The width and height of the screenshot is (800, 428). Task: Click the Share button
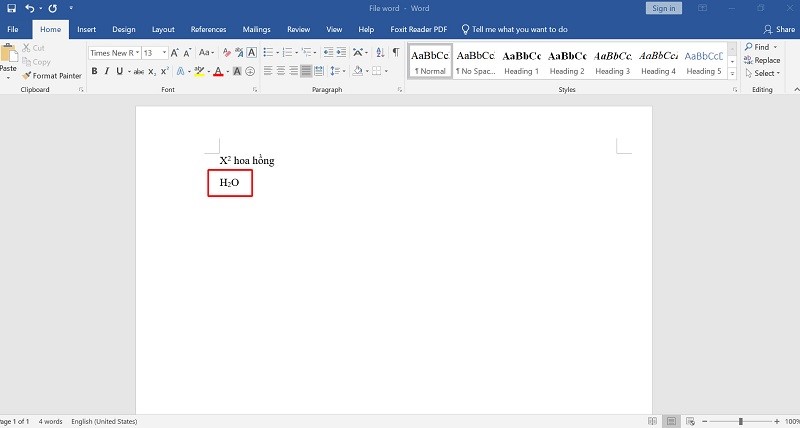pos(779,30)
